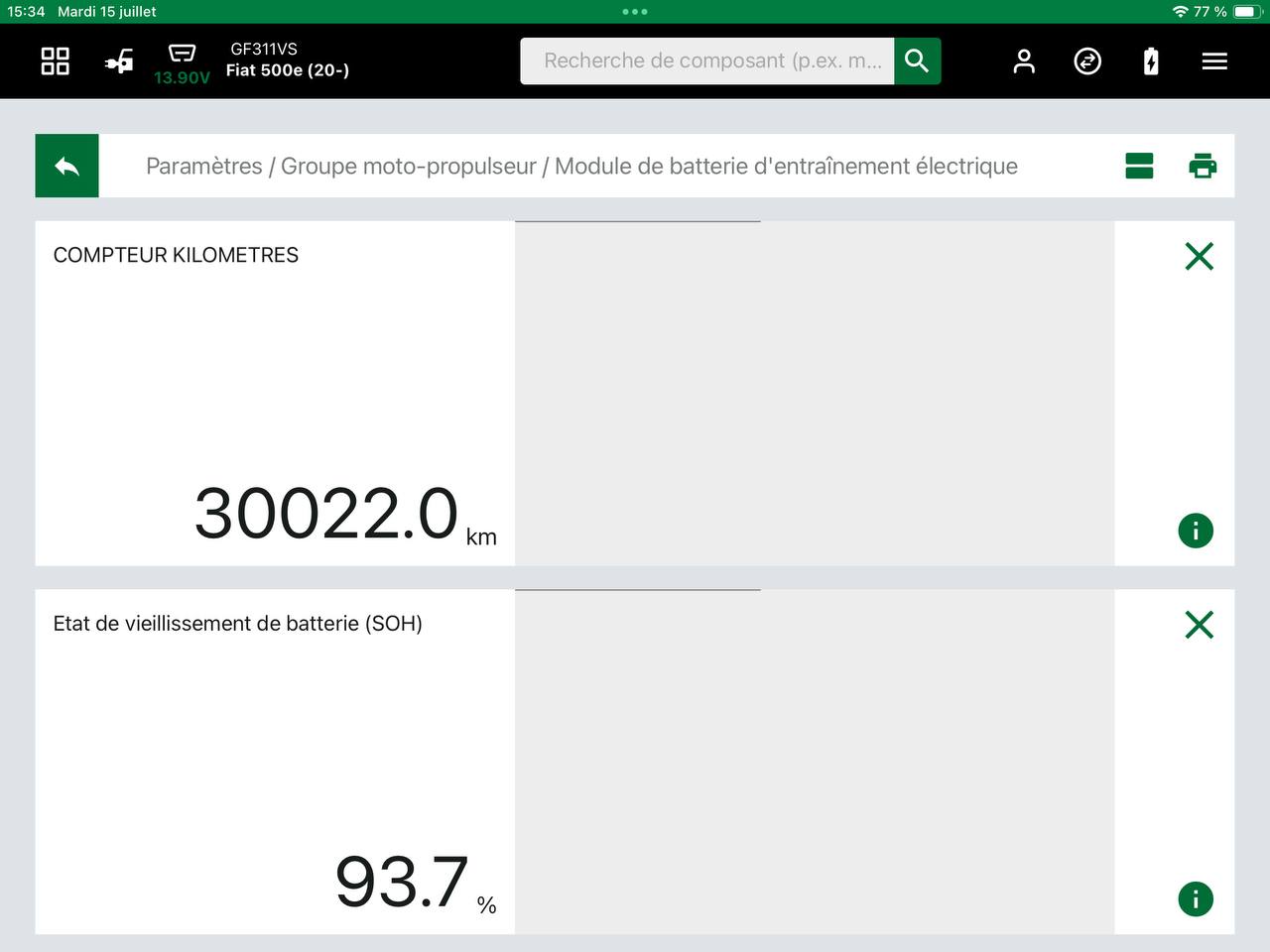Open the home grid menu icon
This screenshot has width=1270, height=952.
(55, 61)
